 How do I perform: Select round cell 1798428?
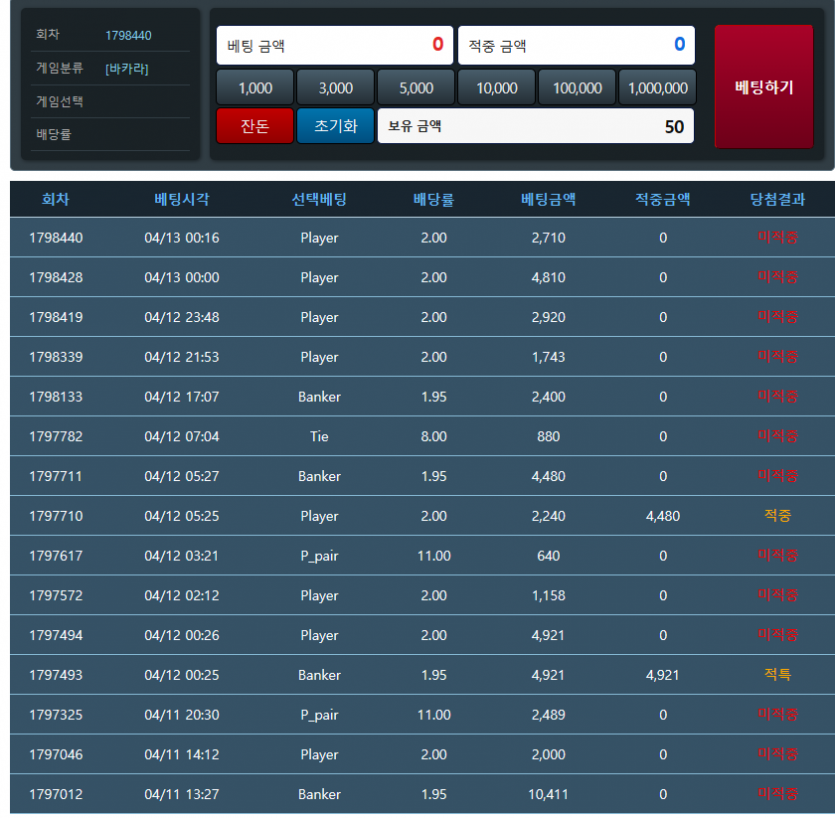point(56,277)
